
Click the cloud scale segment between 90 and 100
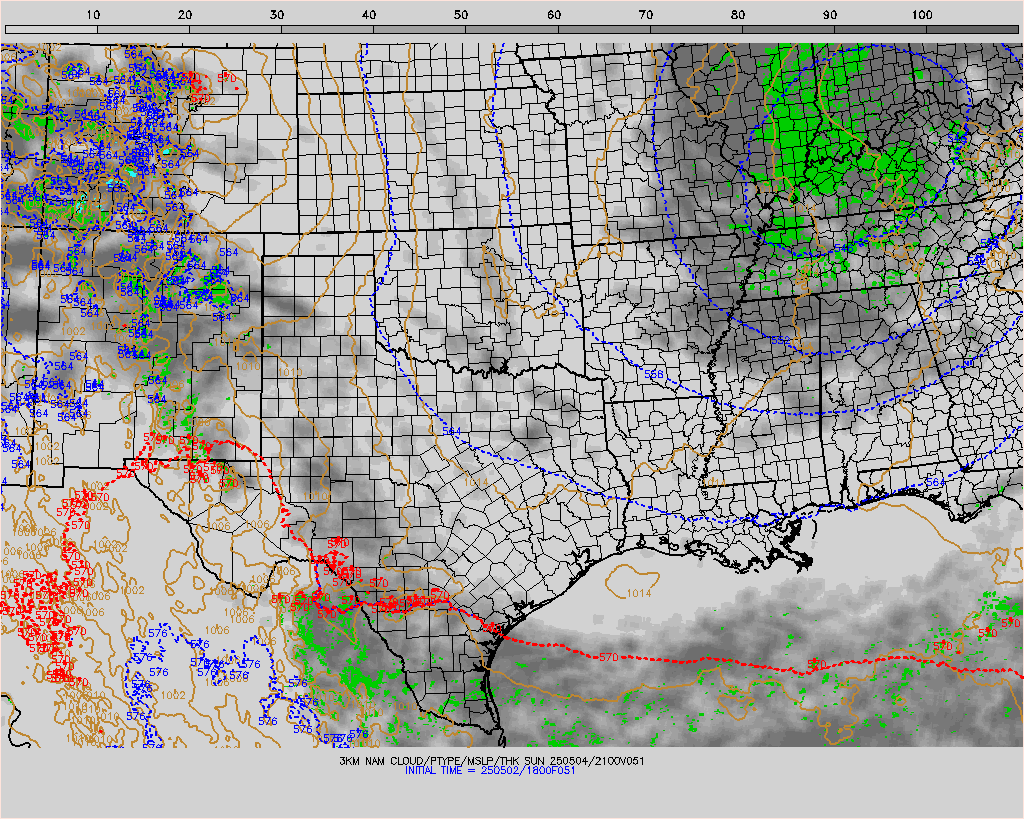pos(880,29)
